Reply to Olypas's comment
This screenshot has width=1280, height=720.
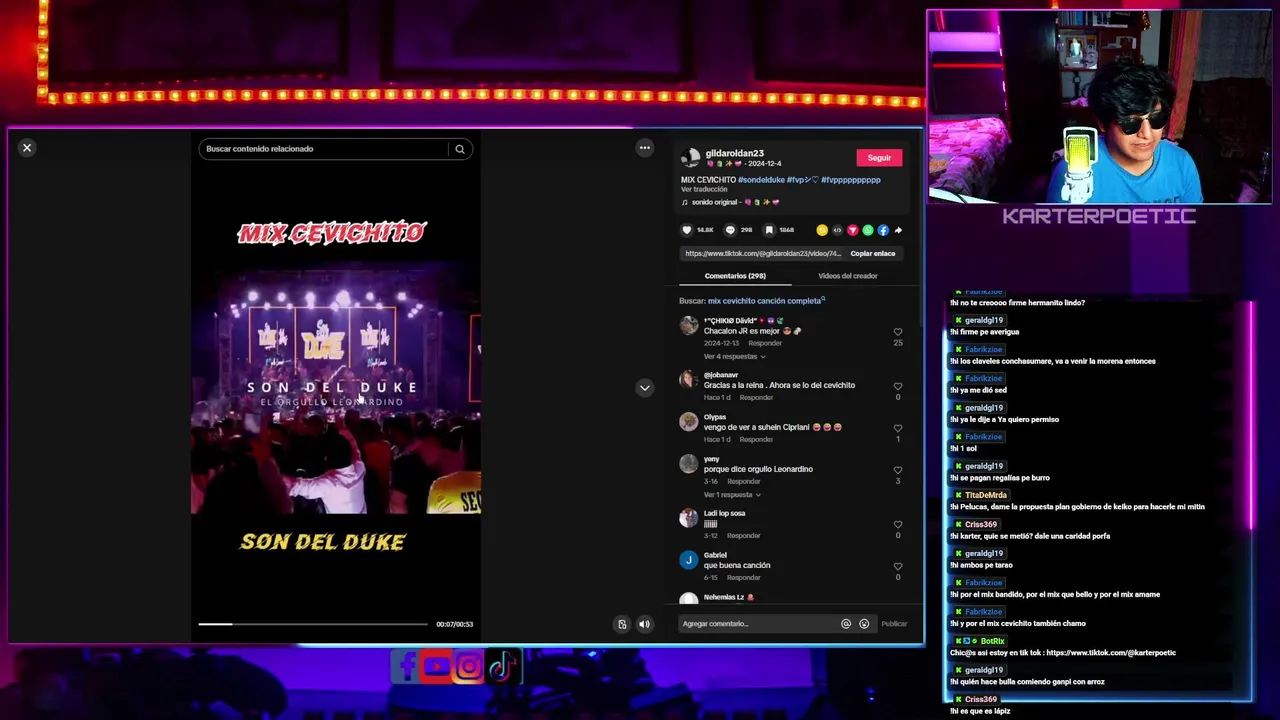click(x=756, y=440)
